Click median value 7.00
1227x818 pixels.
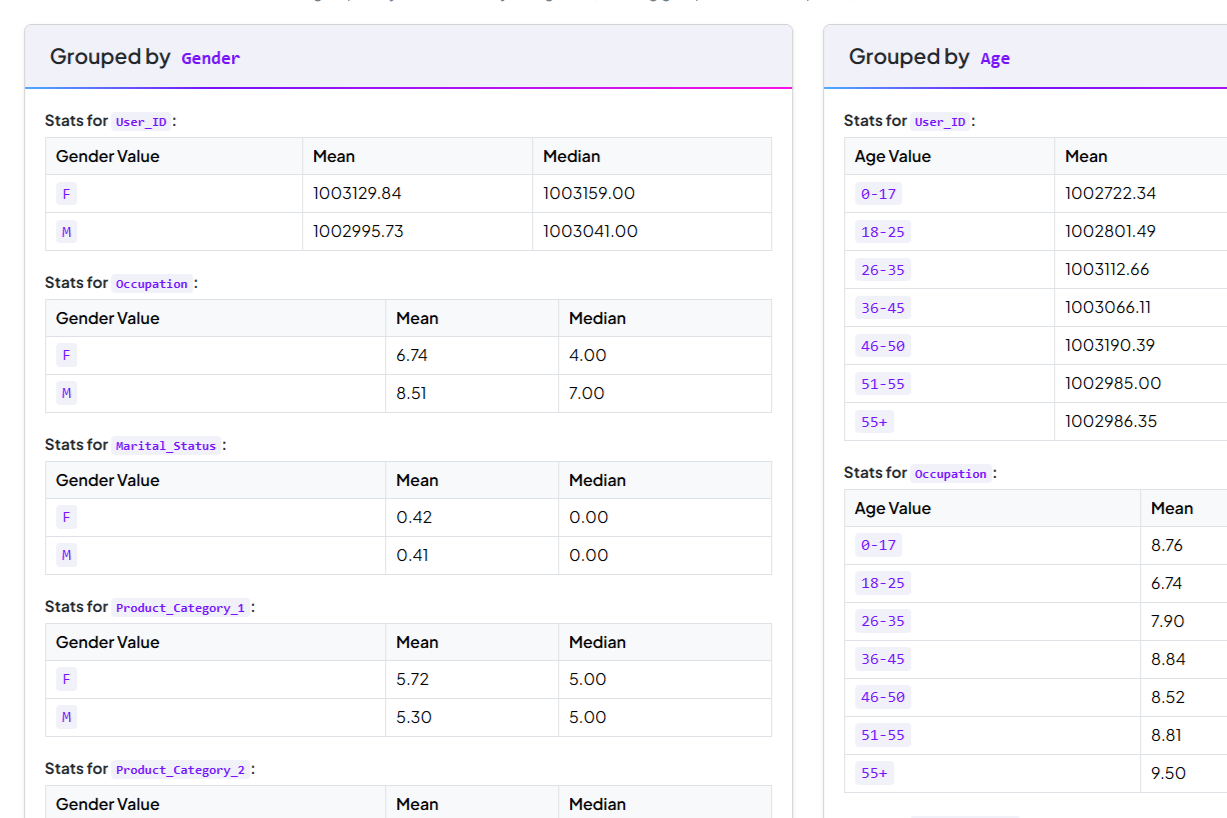[x=587, y=393]
